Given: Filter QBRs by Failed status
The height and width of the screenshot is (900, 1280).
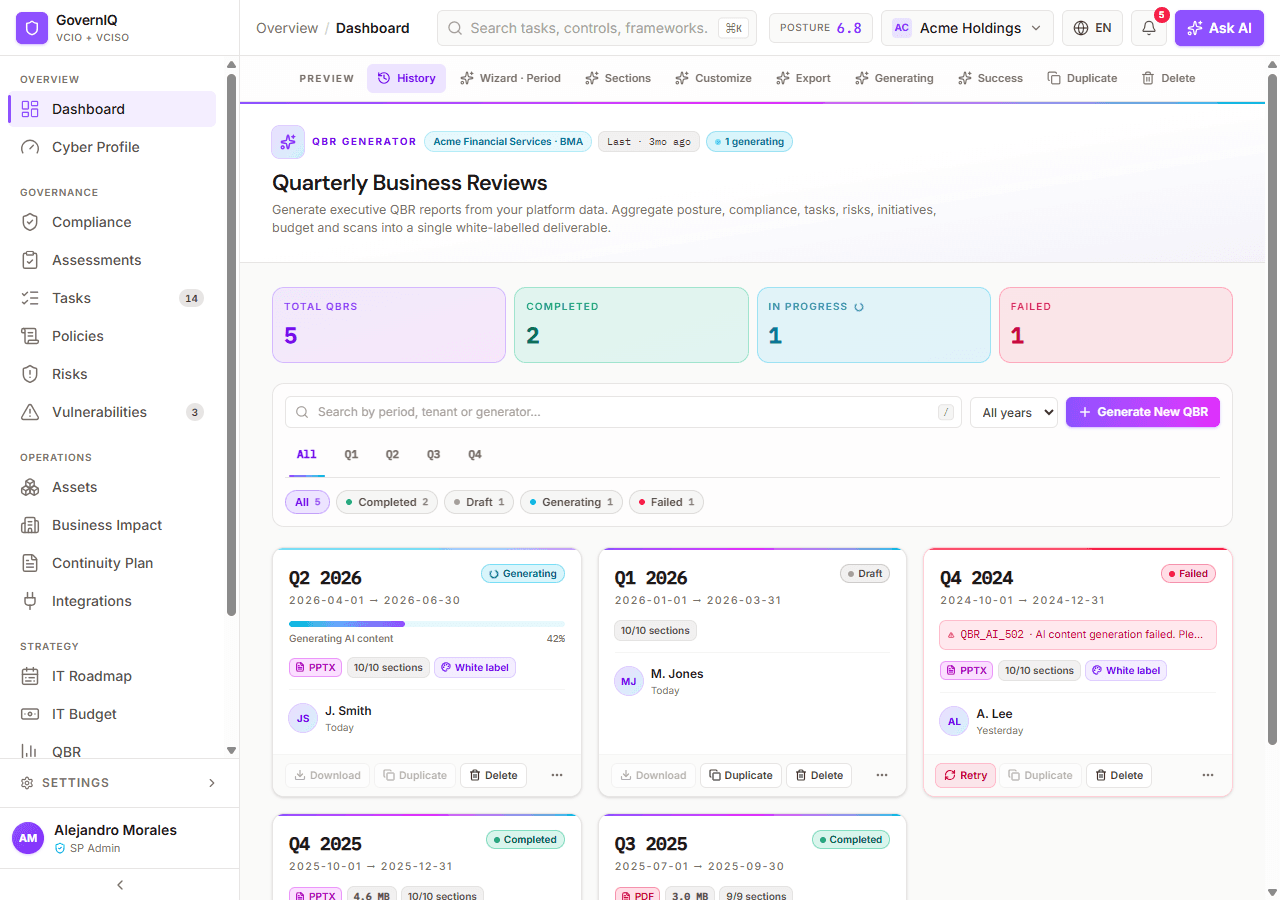Looking at the screenshot, I should tap(666, 502).
